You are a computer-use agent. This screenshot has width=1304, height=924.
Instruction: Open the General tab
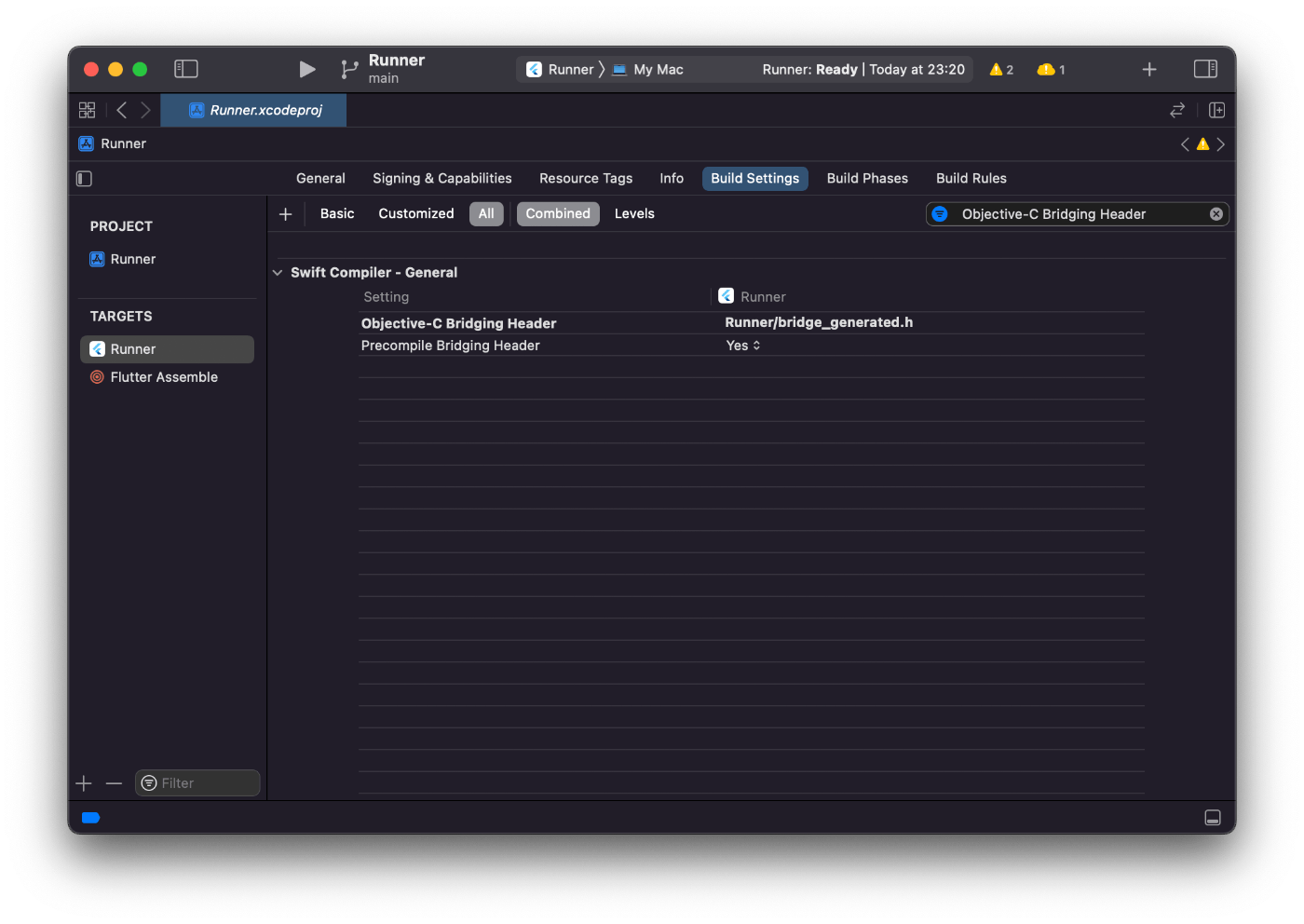[320, 178]
